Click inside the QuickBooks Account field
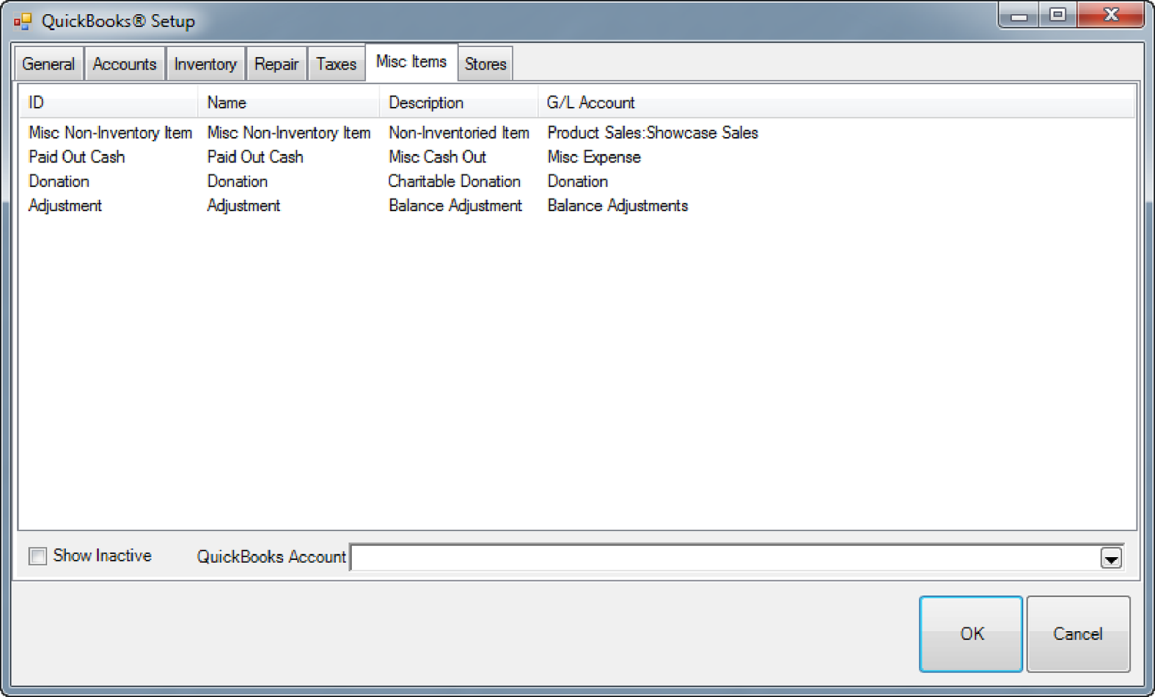Image resolution: width=1155 pixels, height=697 pixels. 722,558
